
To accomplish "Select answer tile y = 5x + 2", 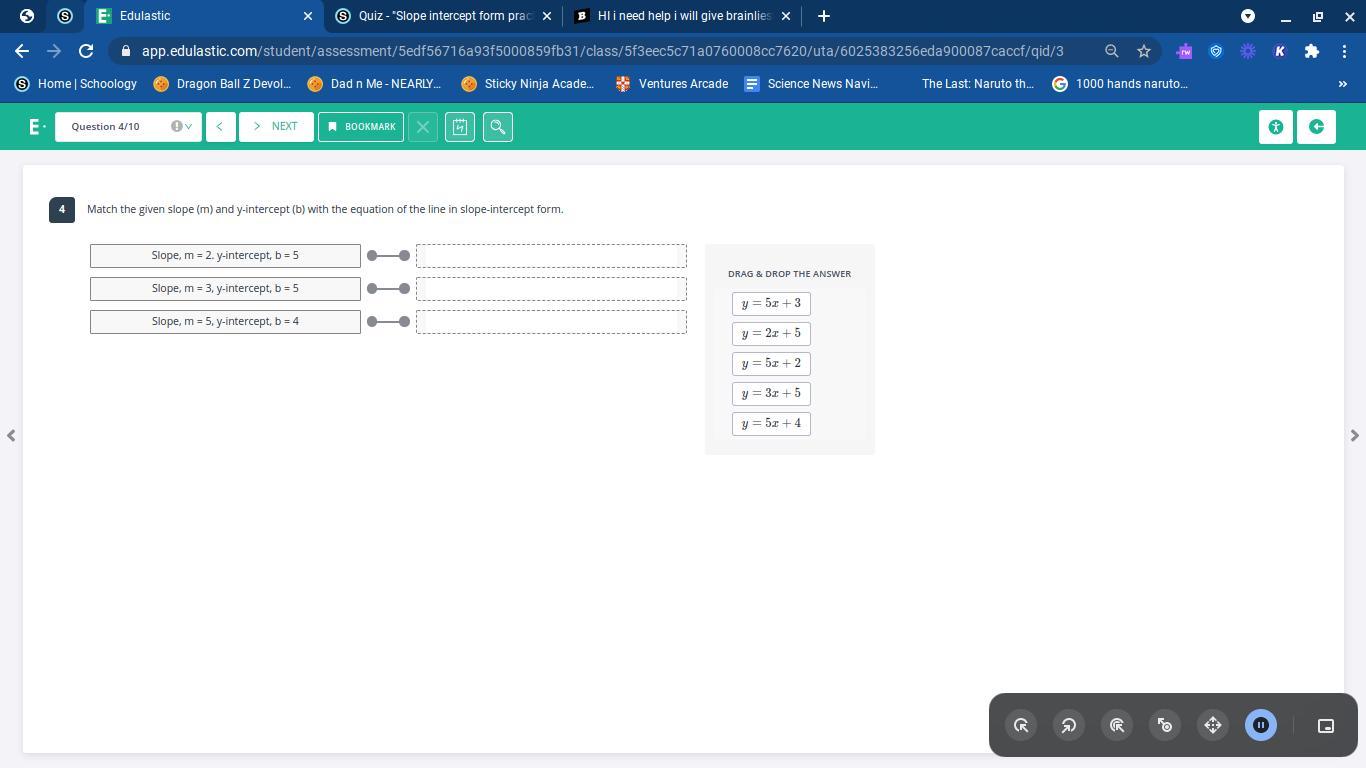I will click(771, 364).
